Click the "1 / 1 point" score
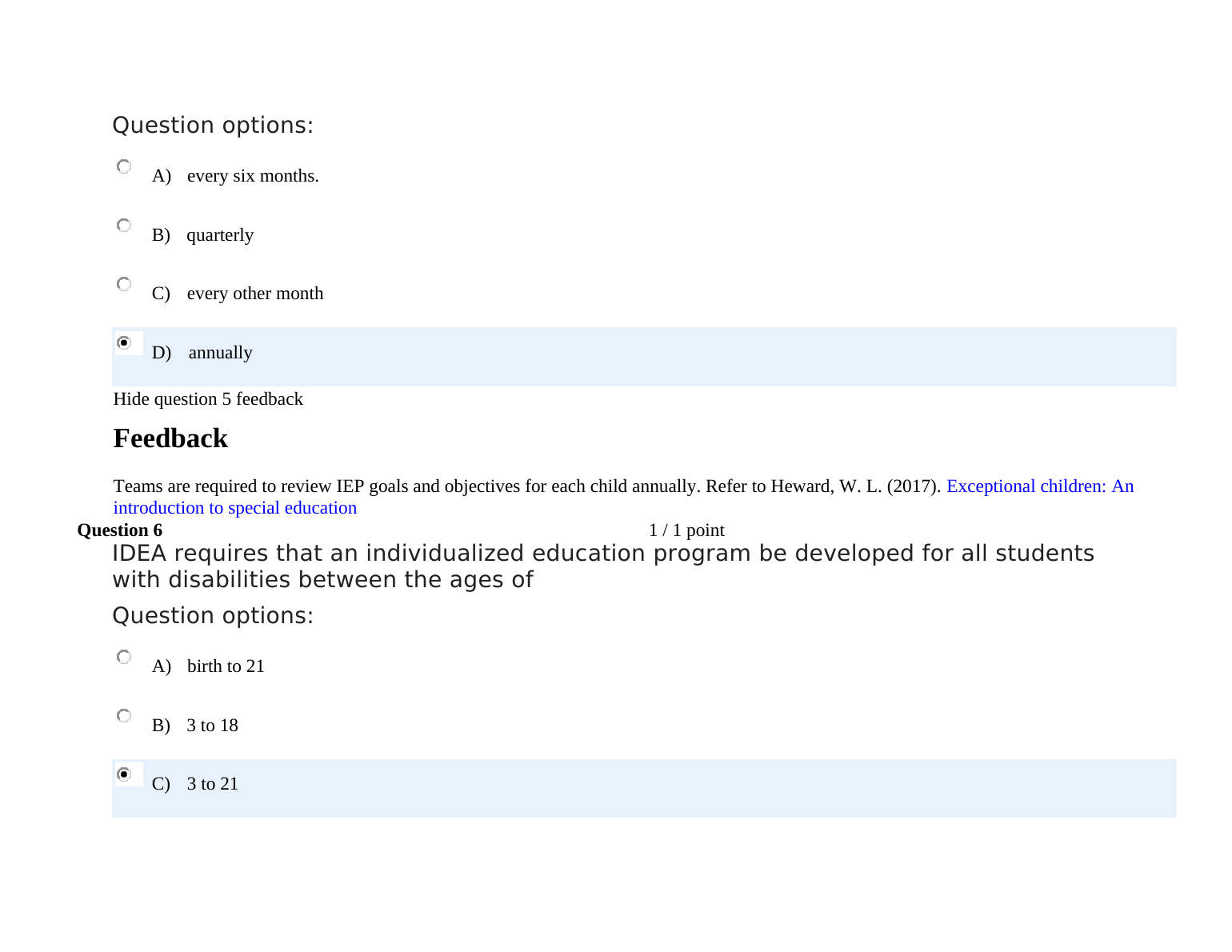Viewport: 1232px width, 952px height. (x=686, y=530)
